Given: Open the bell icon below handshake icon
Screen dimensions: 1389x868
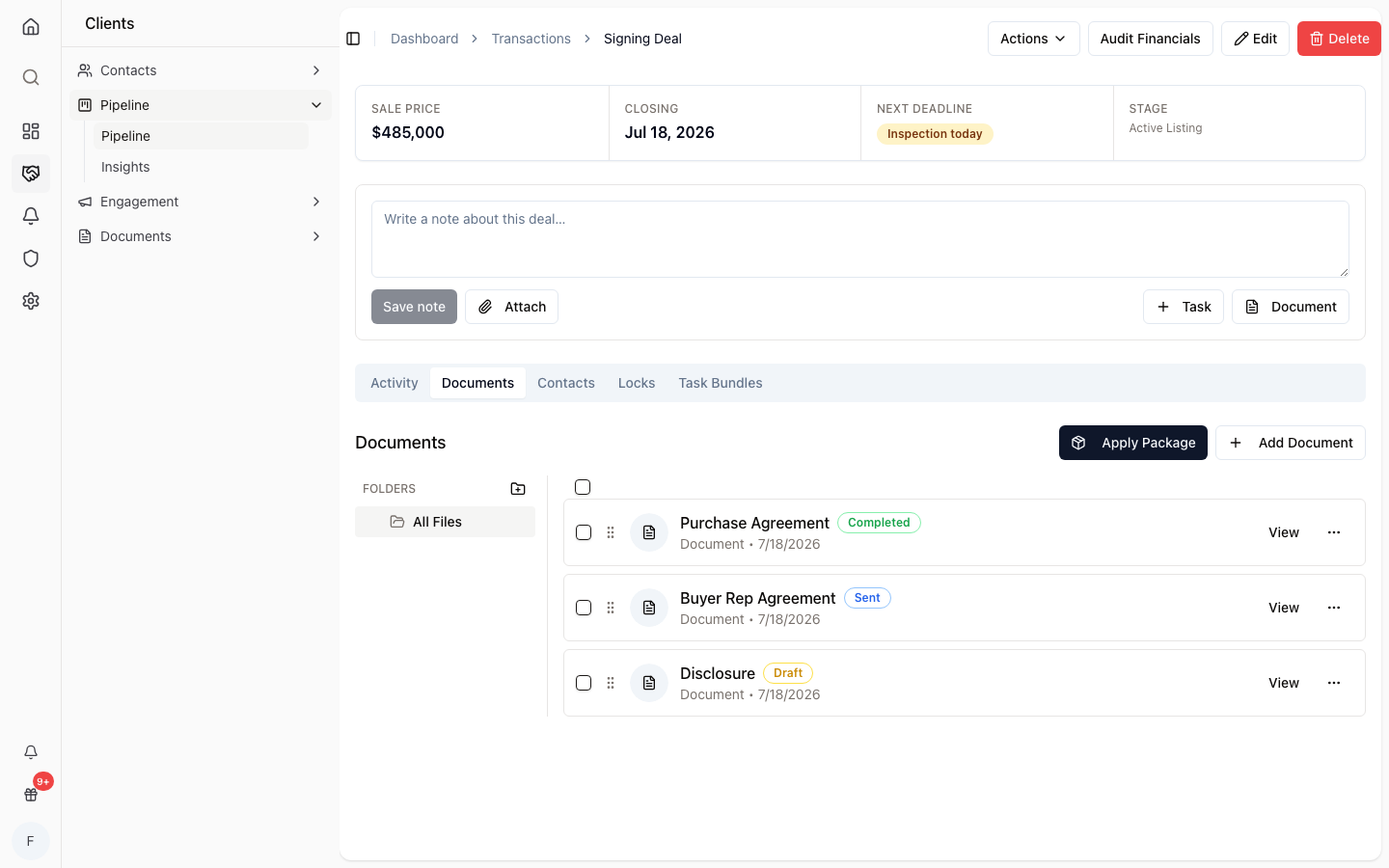Looking at the screenshot, I should click(31, 216).
